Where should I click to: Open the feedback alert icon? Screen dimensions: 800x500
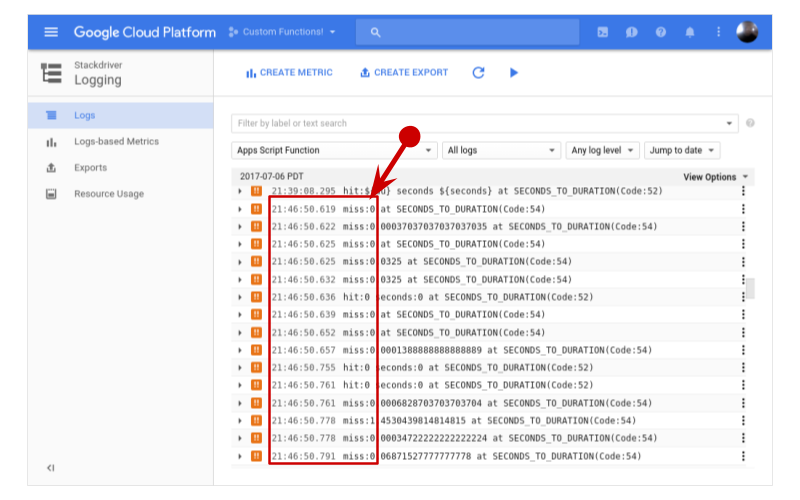632,32
